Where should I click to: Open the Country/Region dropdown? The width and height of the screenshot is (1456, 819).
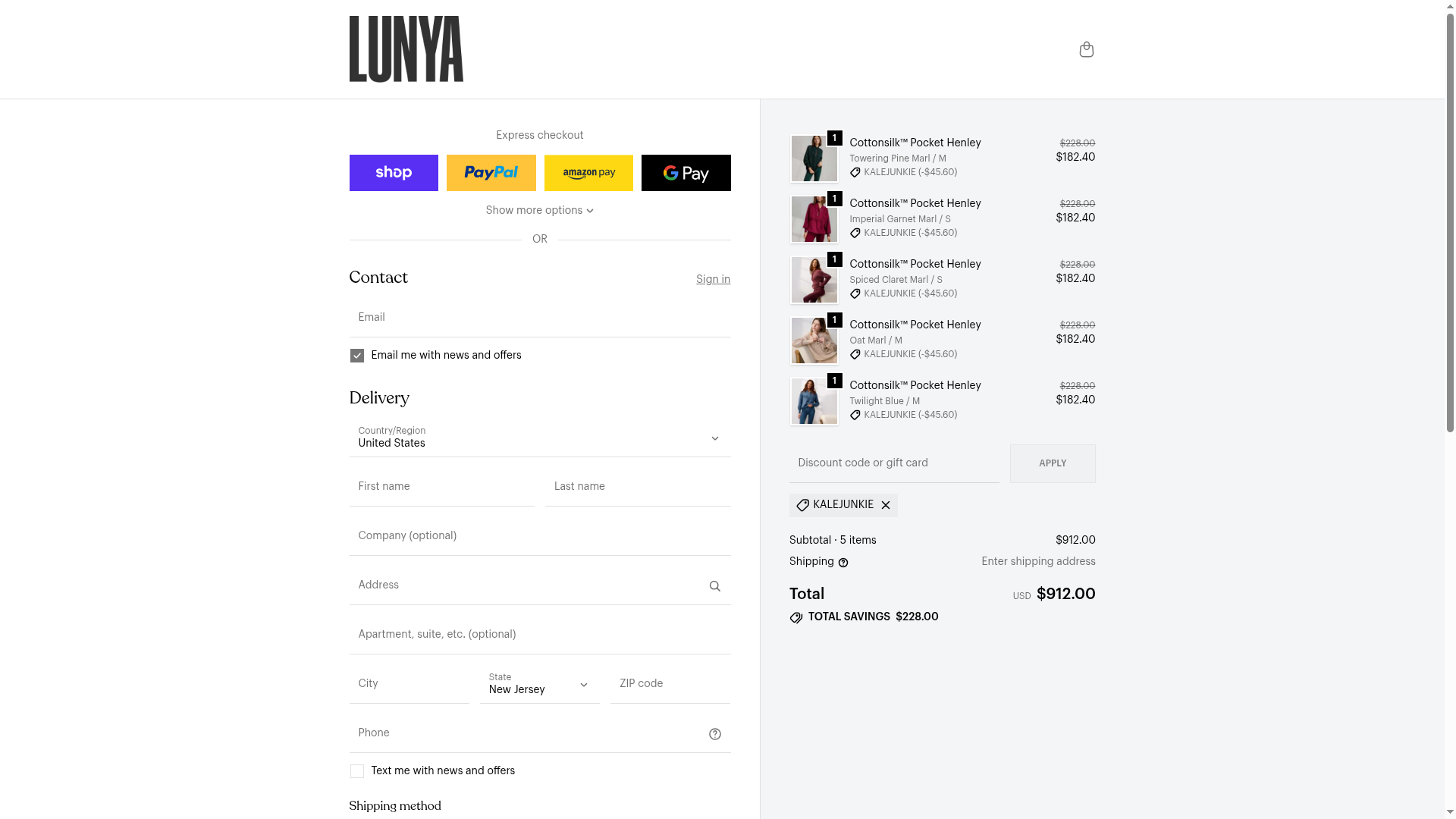point(540,438)
